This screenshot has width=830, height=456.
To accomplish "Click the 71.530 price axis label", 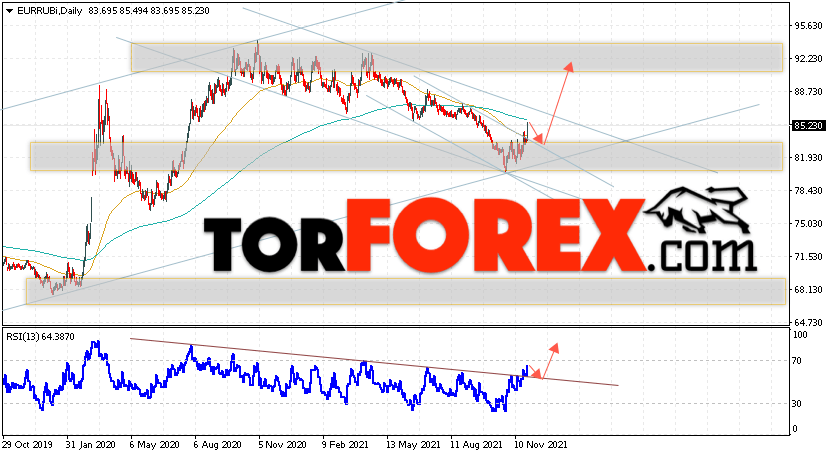I will (x=808, y=257).
